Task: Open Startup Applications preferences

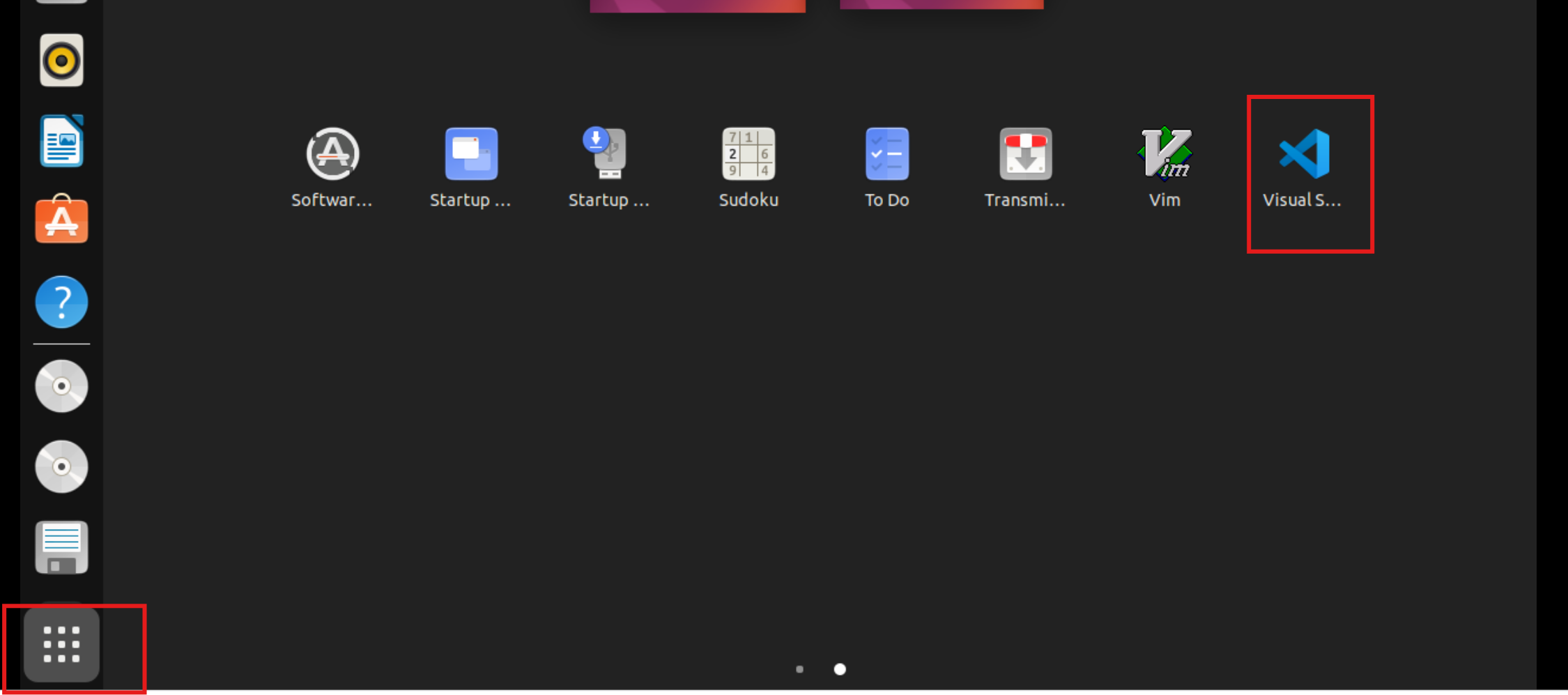Action: [x=471, y=155]
